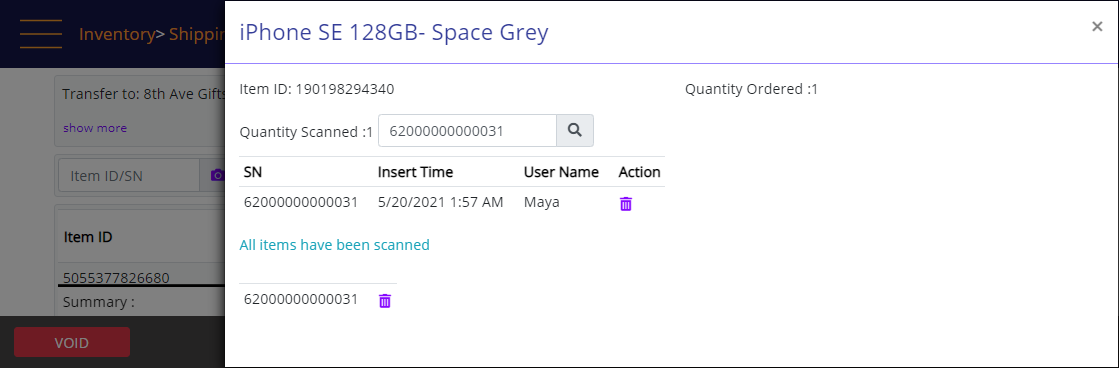The width and height of the screenshot is (1119, 368).
Task: Click the Action column header
Action: point(639,172)
